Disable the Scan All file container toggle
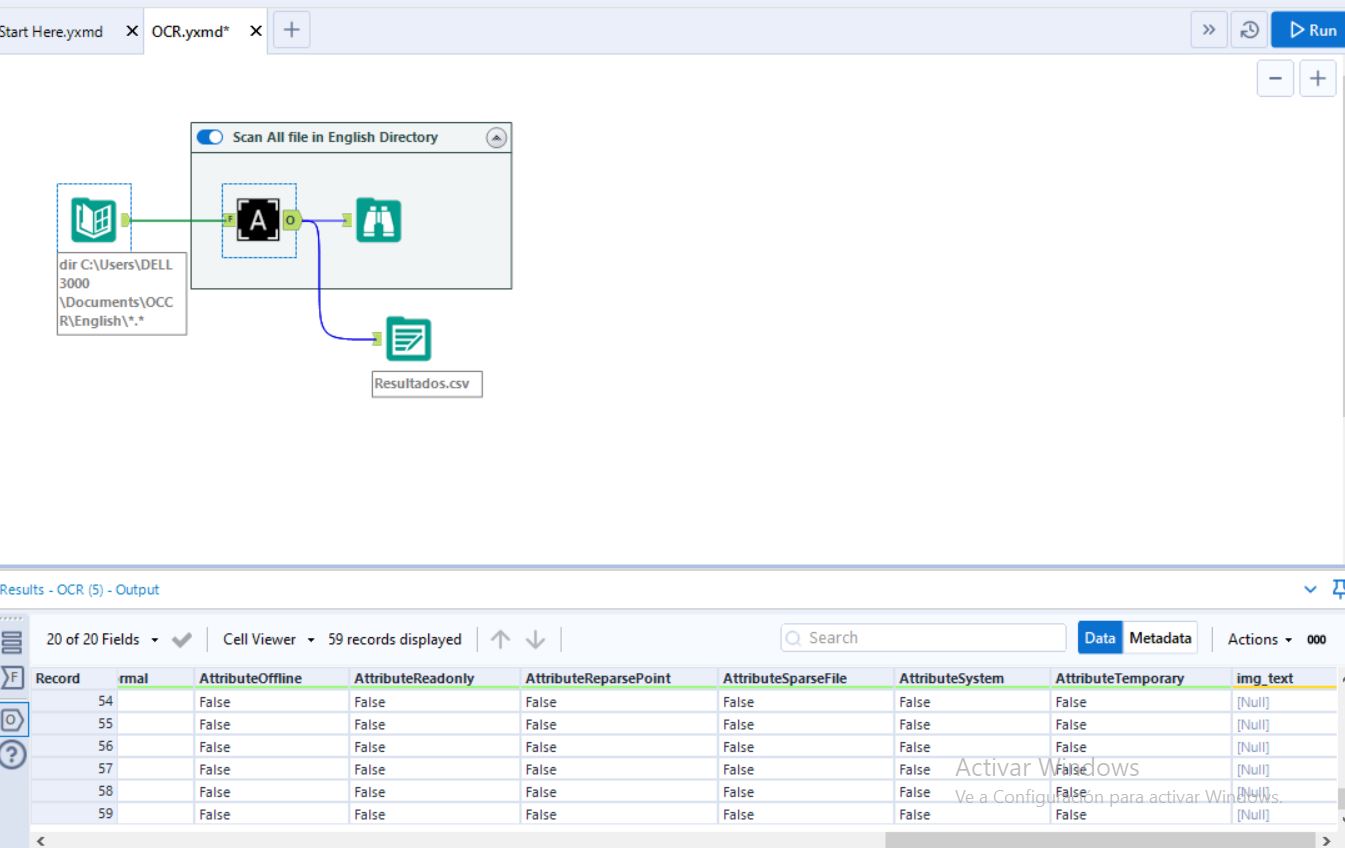 [209, 137]
